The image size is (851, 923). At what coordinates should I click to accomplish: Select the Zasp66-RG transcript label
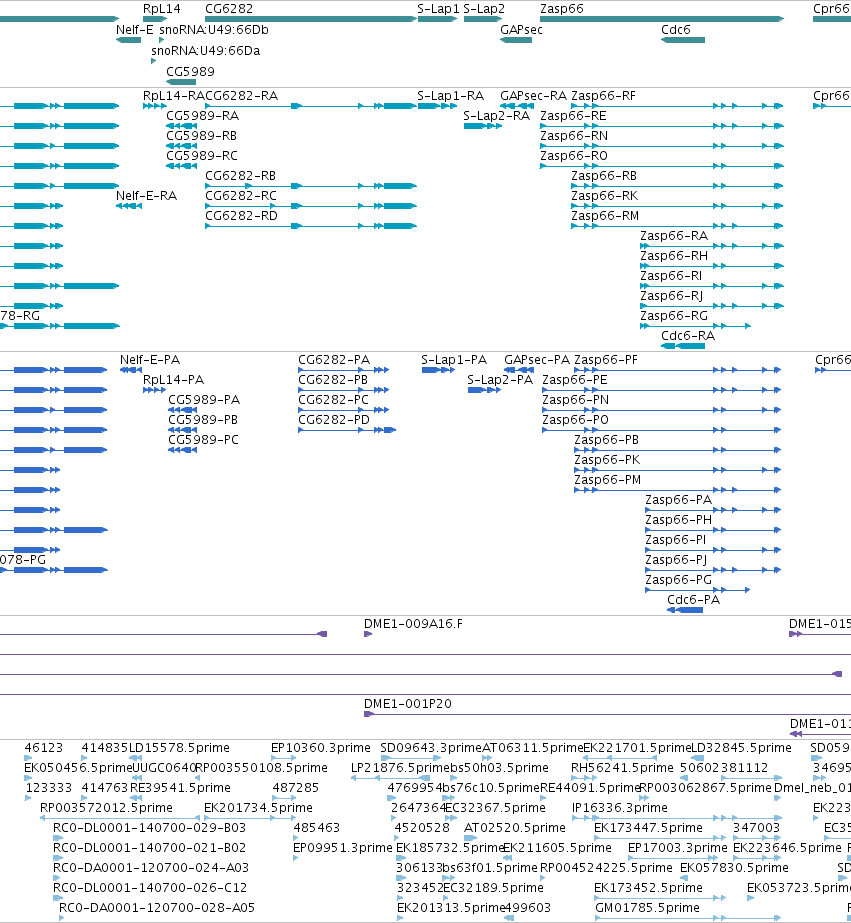point(674,316)
